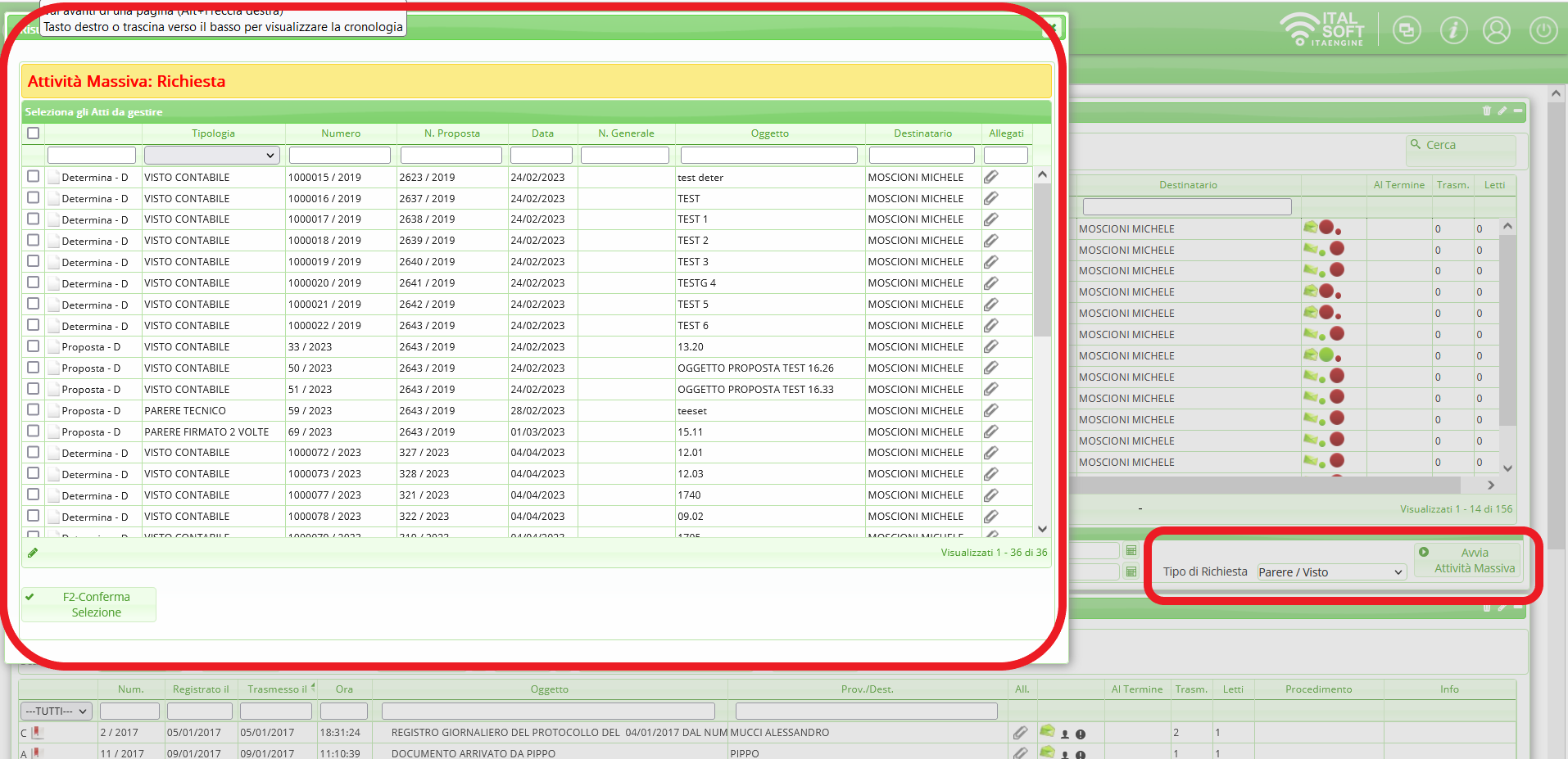Click the info icon in top header

[x=1453, y=31]
